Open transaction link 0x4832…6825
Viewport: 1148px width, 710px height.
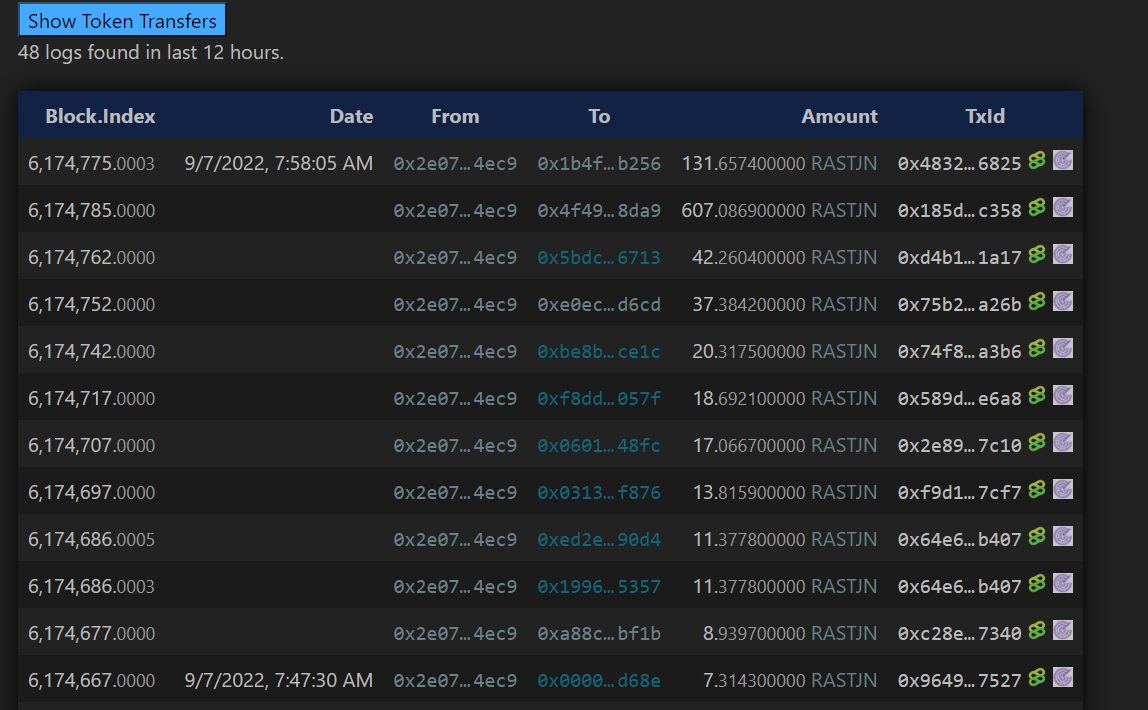pyautogui.click(x=959, y=163)
